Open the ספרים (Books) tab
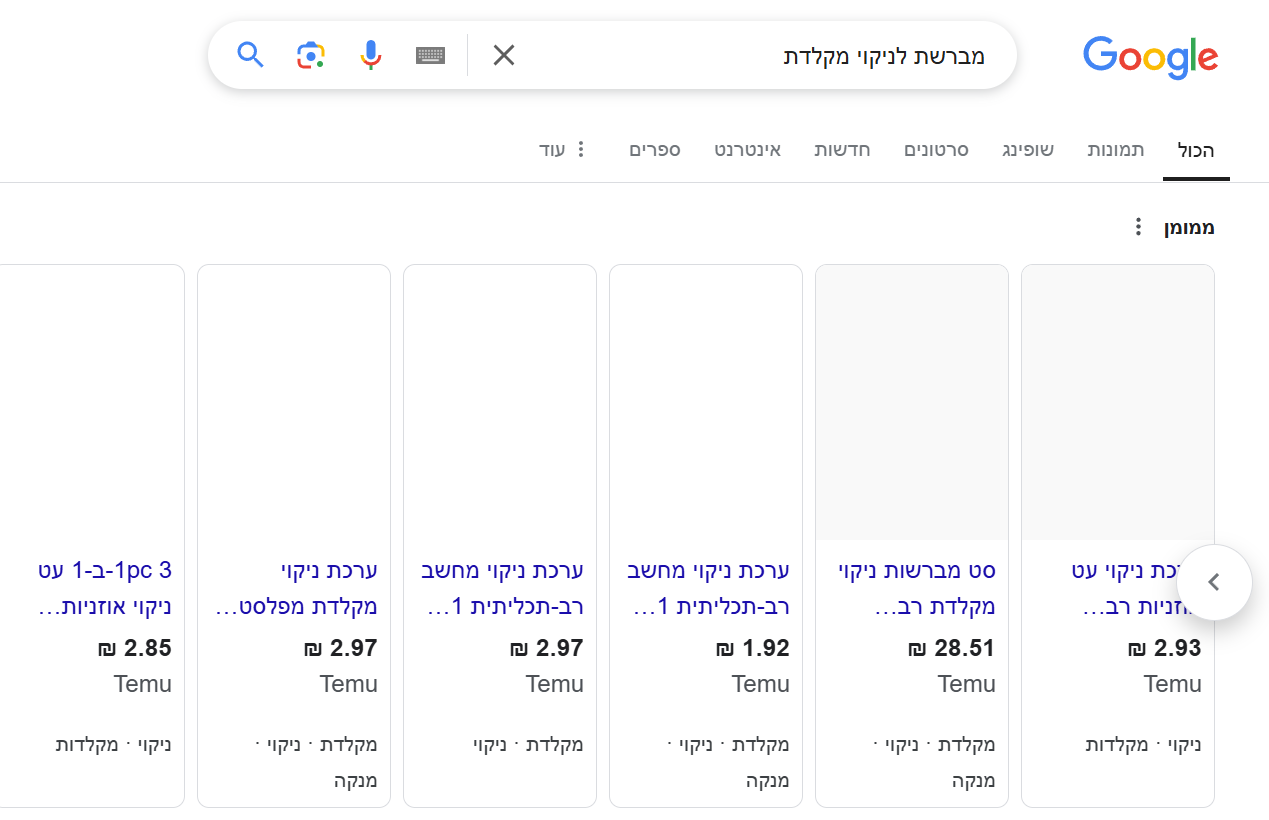 [655, 149]
